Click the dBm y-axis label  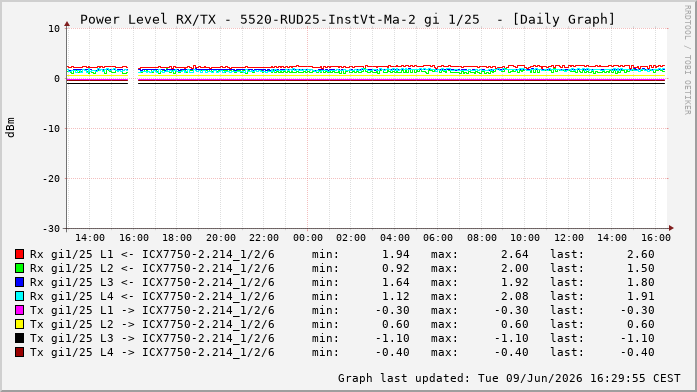pos(10,128)
